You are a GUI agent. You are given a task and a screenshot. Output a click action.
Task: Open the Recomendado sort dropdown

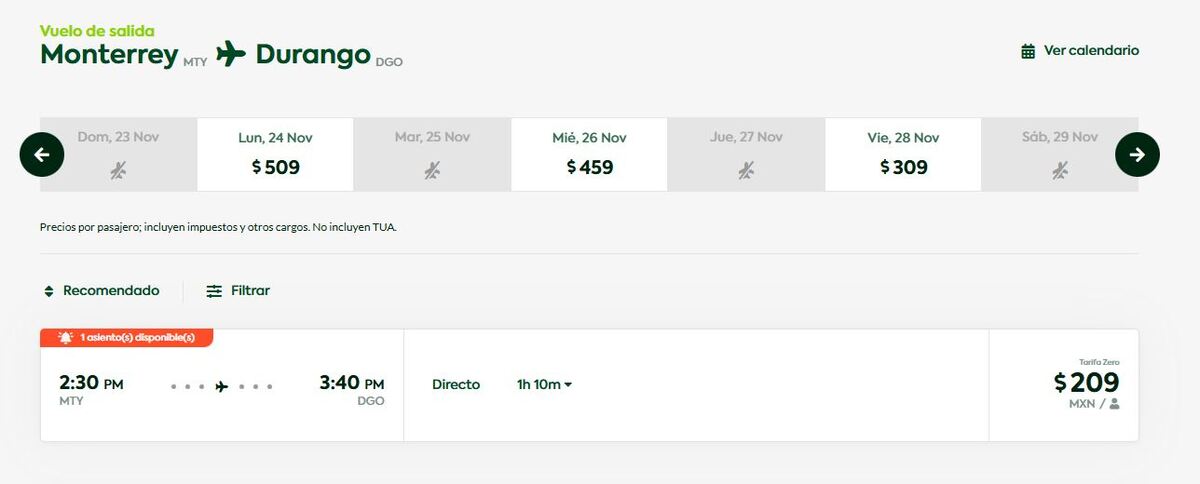[110, 291]
